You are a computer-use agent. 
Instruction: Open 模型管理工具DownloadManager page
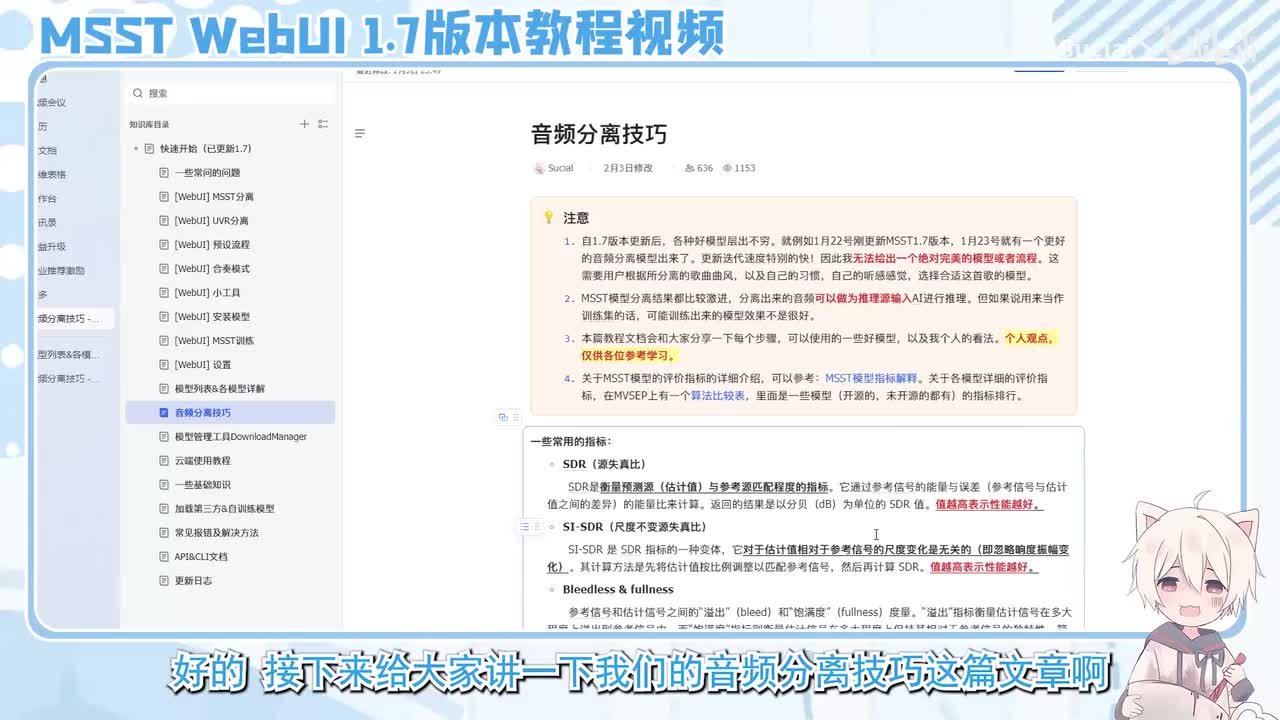(240, 436)
